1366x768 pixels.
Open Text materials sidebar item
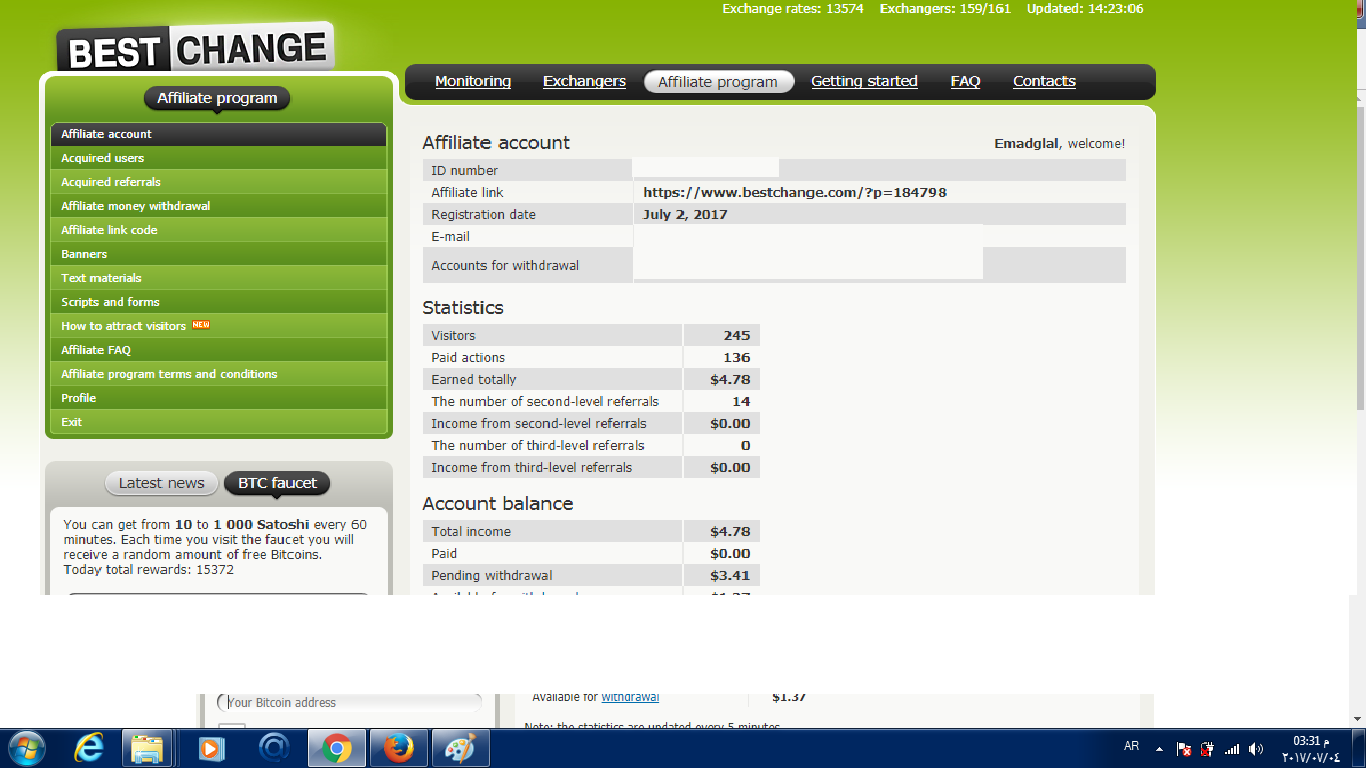(x=218, y=278)
